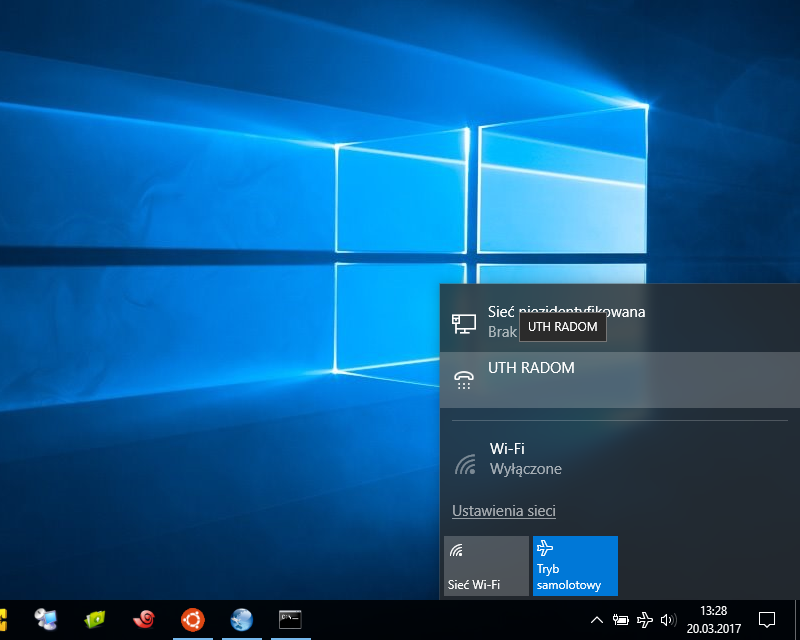Toggle the Sieć Wi-Fi quick action tile
This screenshot has width=800, height=640.
tap(486, 566)
